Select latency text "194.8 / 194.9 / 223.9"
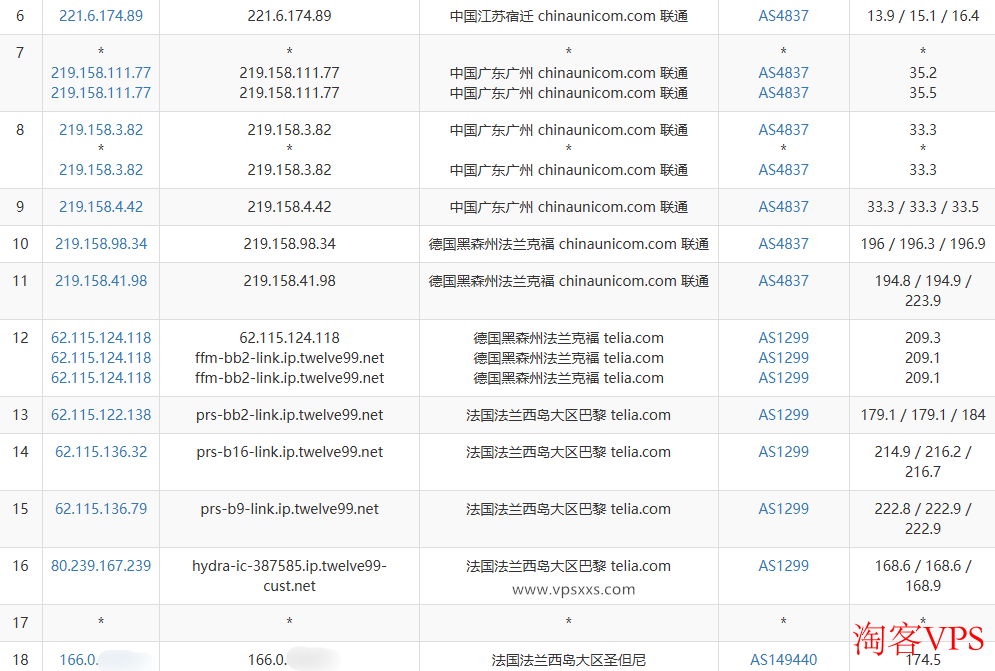995x671 pixels. pos(923,291)
